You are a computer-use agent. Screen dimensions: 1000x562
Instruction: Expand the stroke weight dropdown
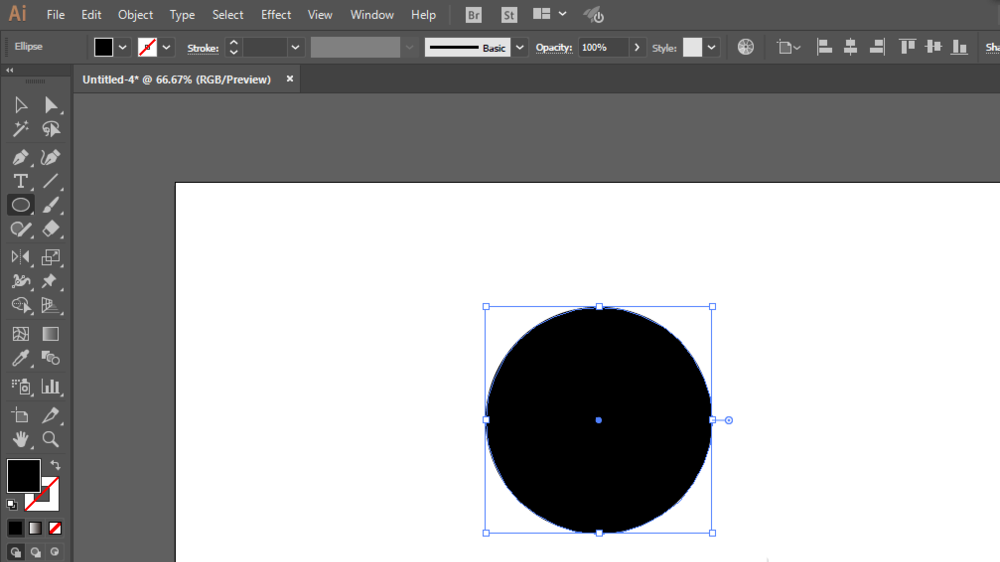(295, 47)
